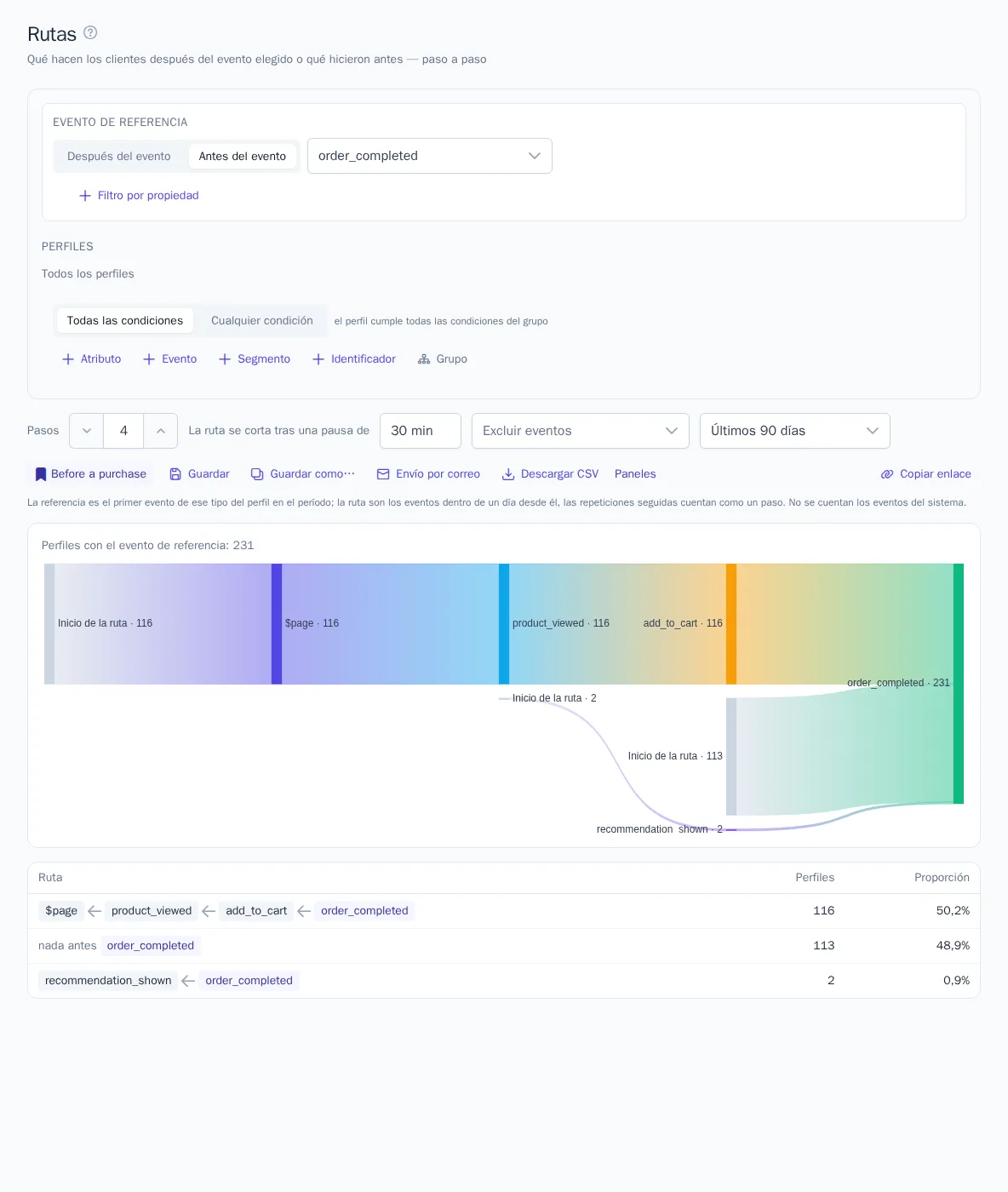
Task: Open the Paneles menu item
Action: (635, 474)
